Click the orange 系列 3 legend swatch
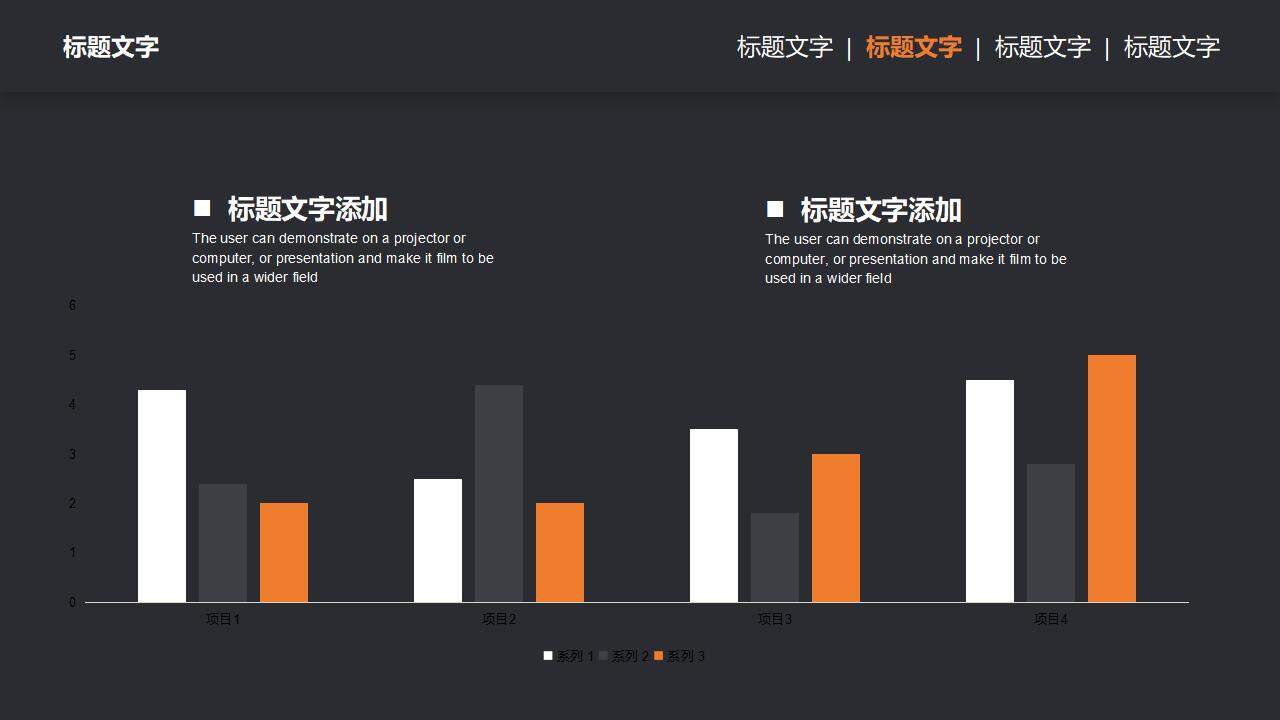The width and height of the screenshot is (1280, 720). click(x=659, y=656)
